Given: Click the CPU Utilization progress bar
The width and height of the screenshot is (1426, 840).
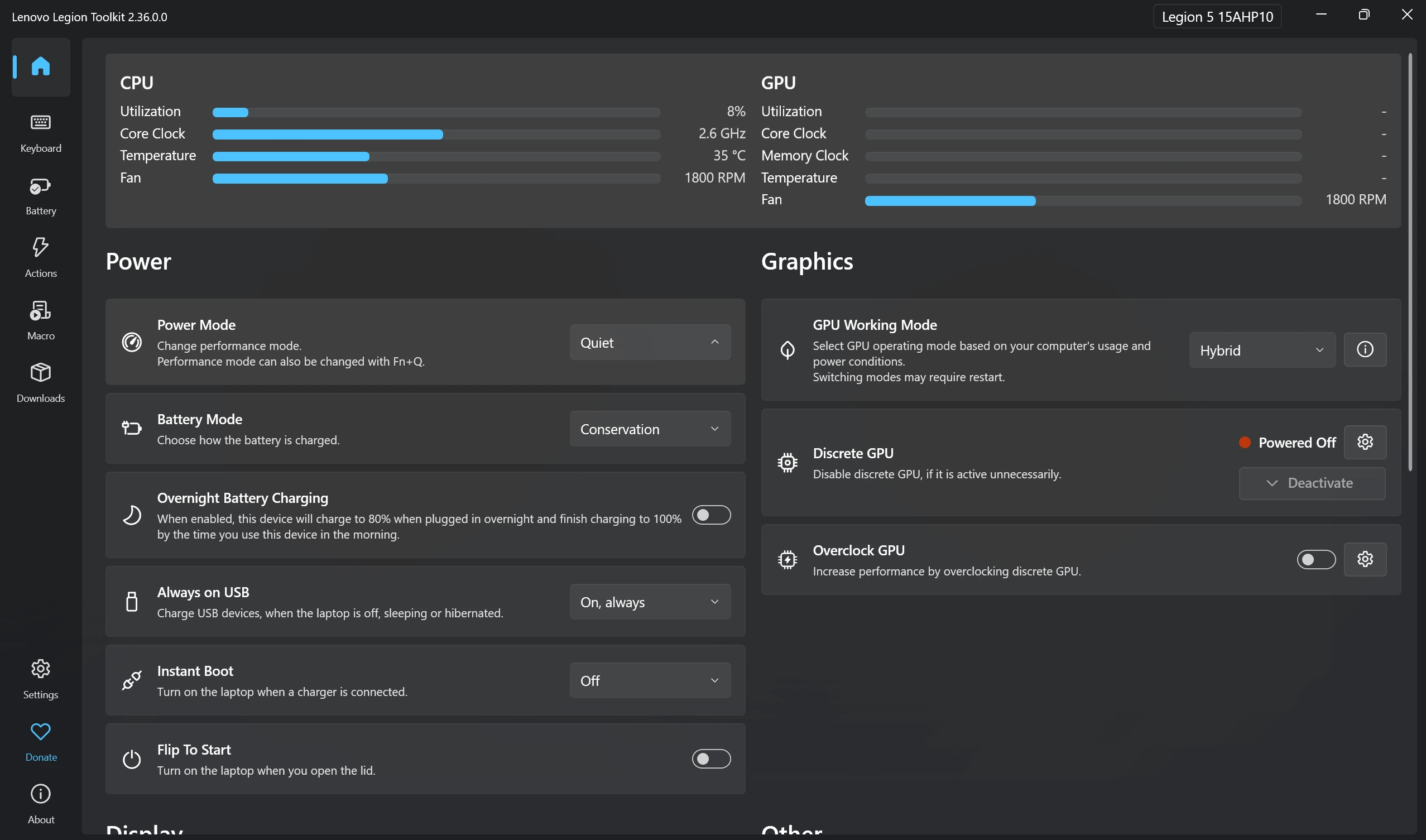Looking at the screenshot, I should pyautogui.click(x=436, y=112).
